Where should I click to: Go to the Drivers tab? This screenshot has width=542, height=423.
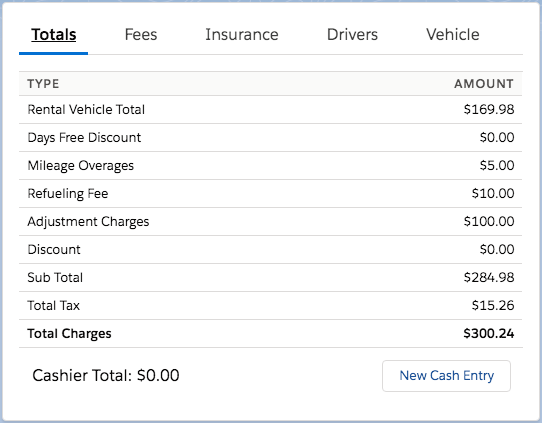tap(352, 35)
